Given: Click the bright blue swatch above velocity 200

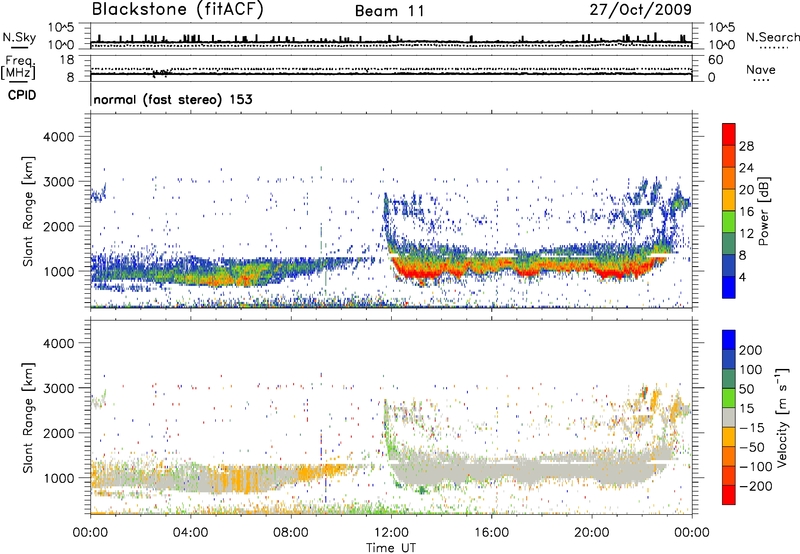Looking at the screenshot, I should [x=729, y=340].
